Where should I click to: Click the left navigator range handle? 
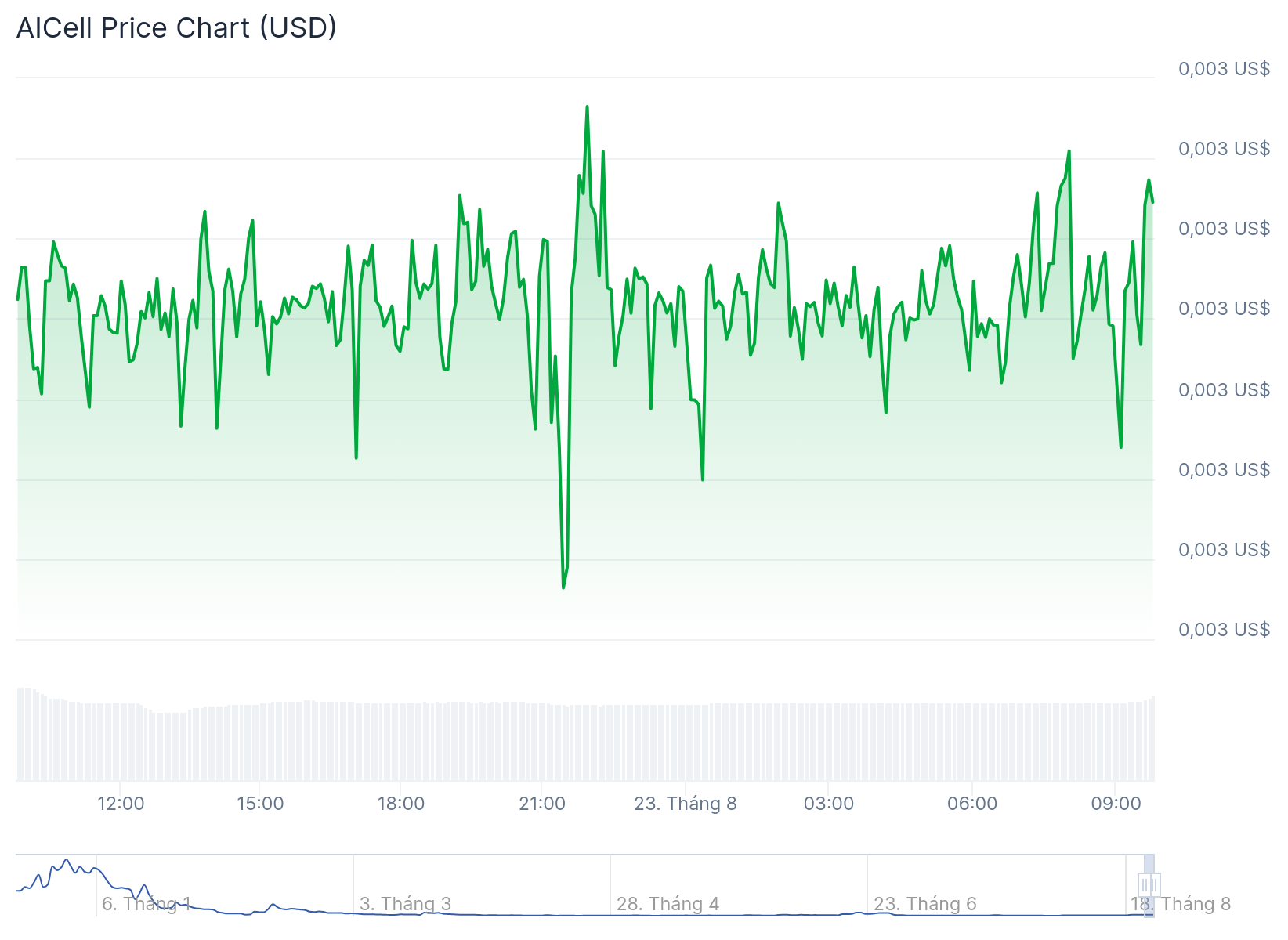pyautogui.click(x=1145, y=885)
